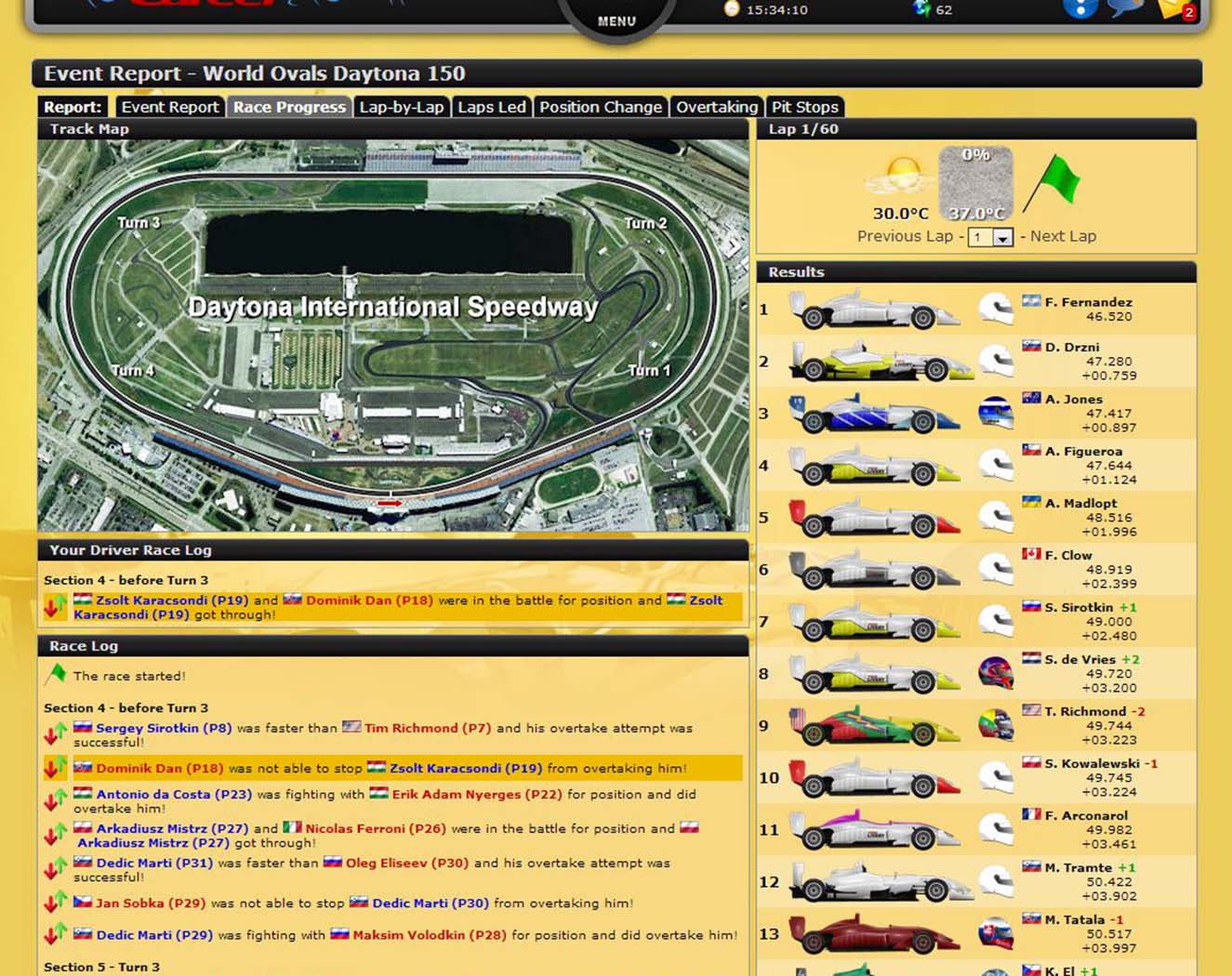The image size is (1232, 976).
Task: Click the red car marker on track map
Action: (x=389, y=503)
